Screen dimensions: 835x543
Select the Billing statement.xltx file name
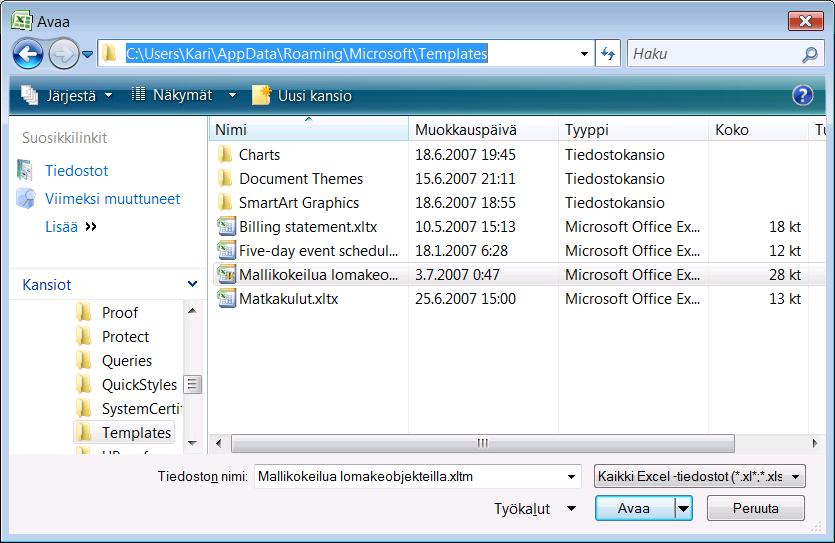(308, 227)
